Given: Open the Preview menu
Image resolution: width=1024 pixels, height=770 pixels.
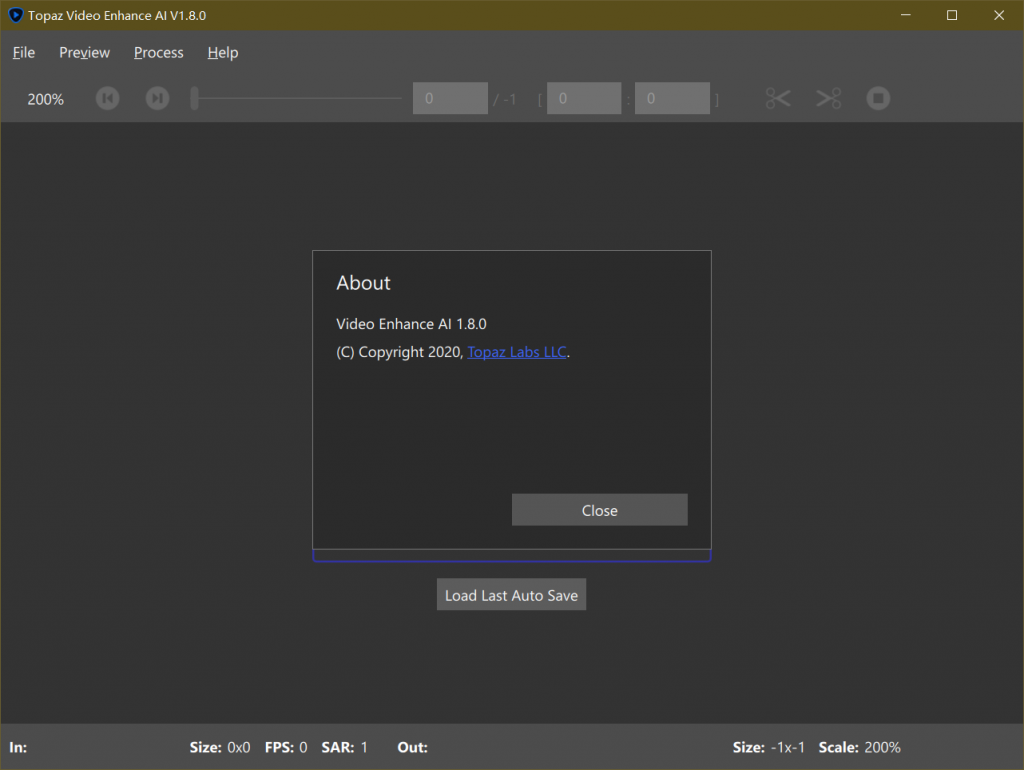Looking at the screenshot, I should 84,52.
